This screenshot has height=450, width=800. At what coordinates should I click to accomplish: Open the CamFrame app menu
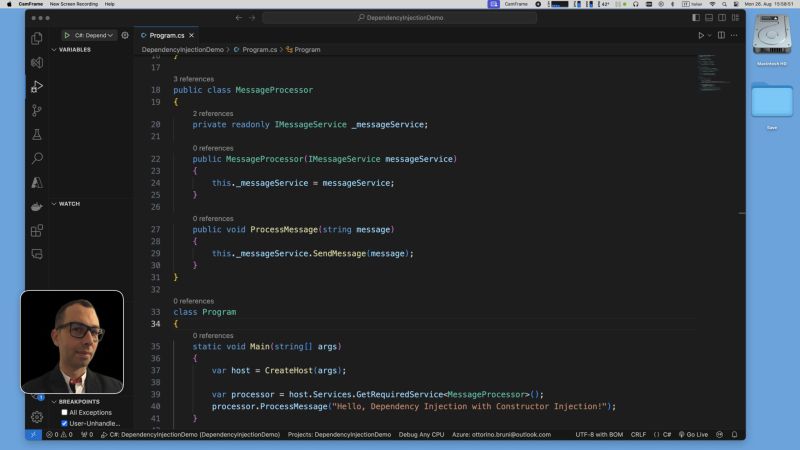[31, 4]
